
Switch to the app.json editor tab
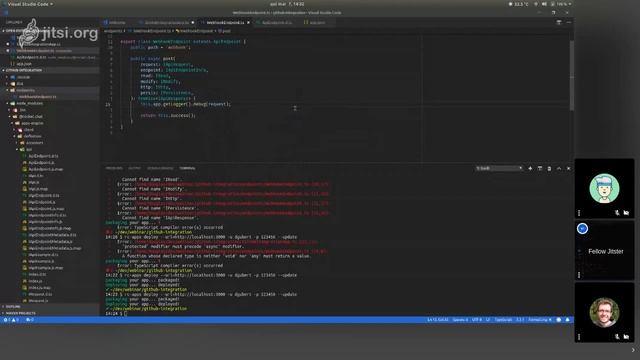(x=316, y=22)
